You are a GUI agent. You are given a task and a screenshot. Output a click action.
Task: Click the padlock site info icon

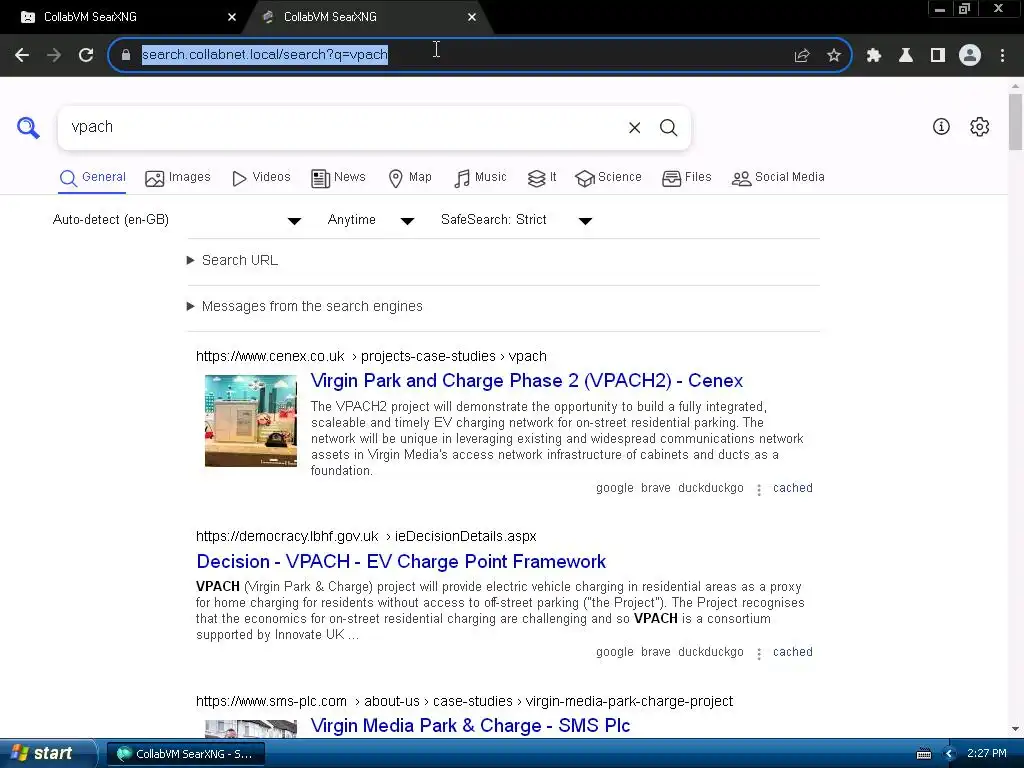(126, 55)
